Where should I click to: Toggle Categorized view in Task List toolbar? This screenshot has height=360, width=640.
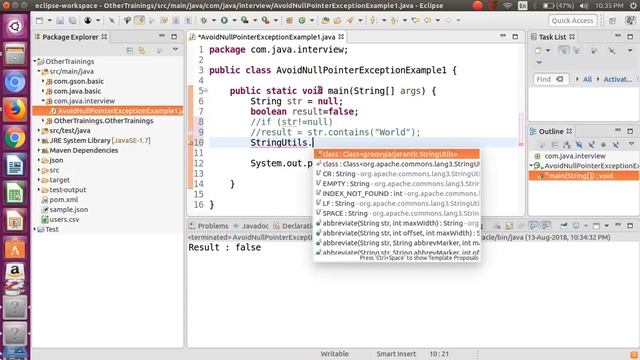coord(564,51)
